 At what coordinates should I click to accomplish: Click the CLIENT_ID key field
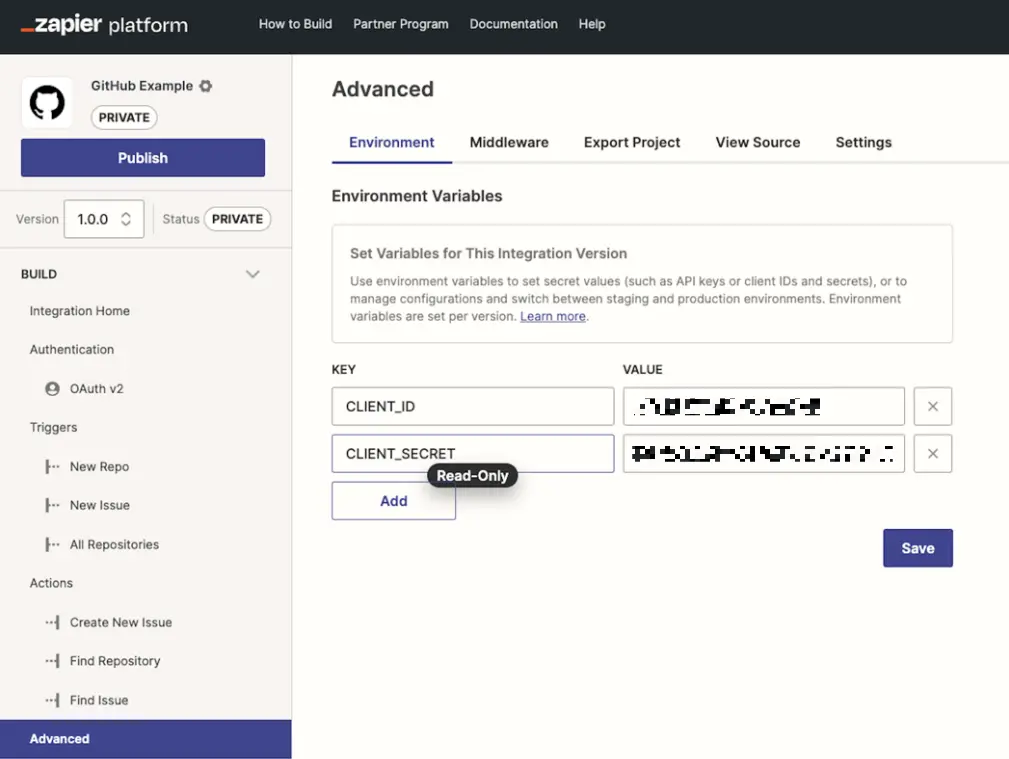pyautogui.click(x=473, y=406)
